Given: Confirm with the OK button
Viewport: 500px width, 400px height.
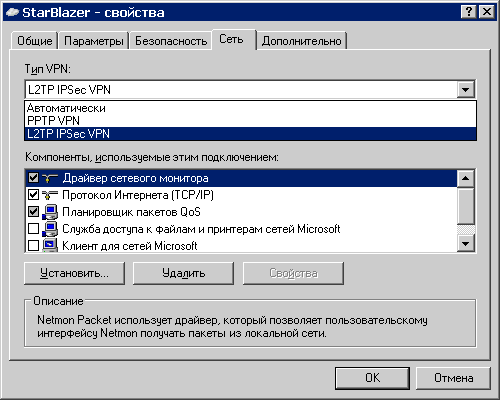Looking at the screenshot, I should tap(372, 378).
